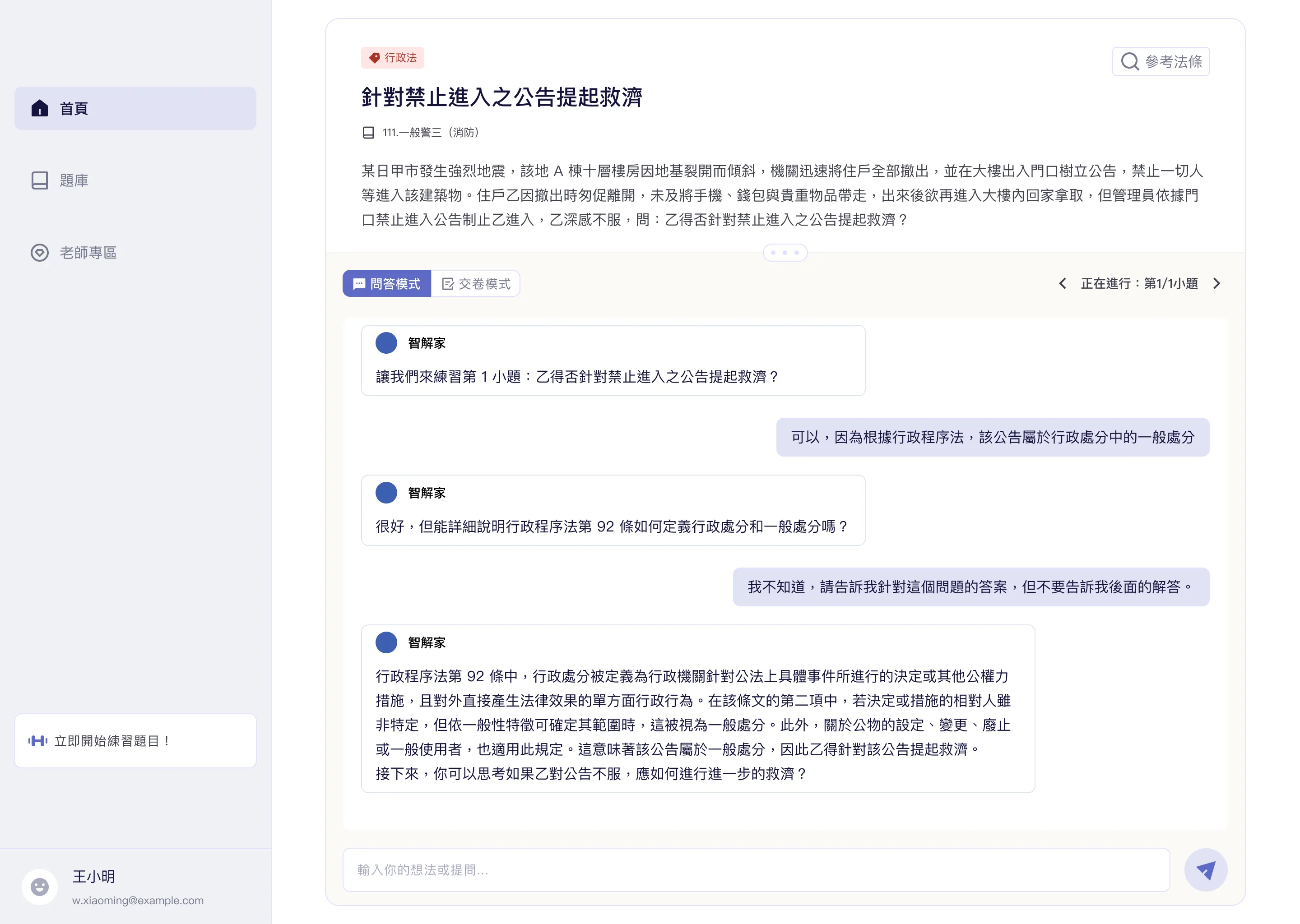The height and width of the screenshot is (924, 1300).
Task: Open 參考法條 reference panel
Action: [x=1161, y=61]
